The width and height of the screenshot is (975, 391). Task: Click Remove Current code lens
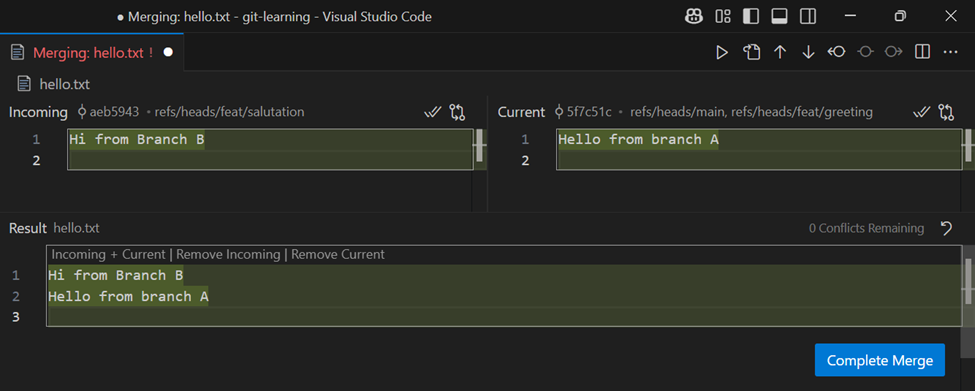338,254
